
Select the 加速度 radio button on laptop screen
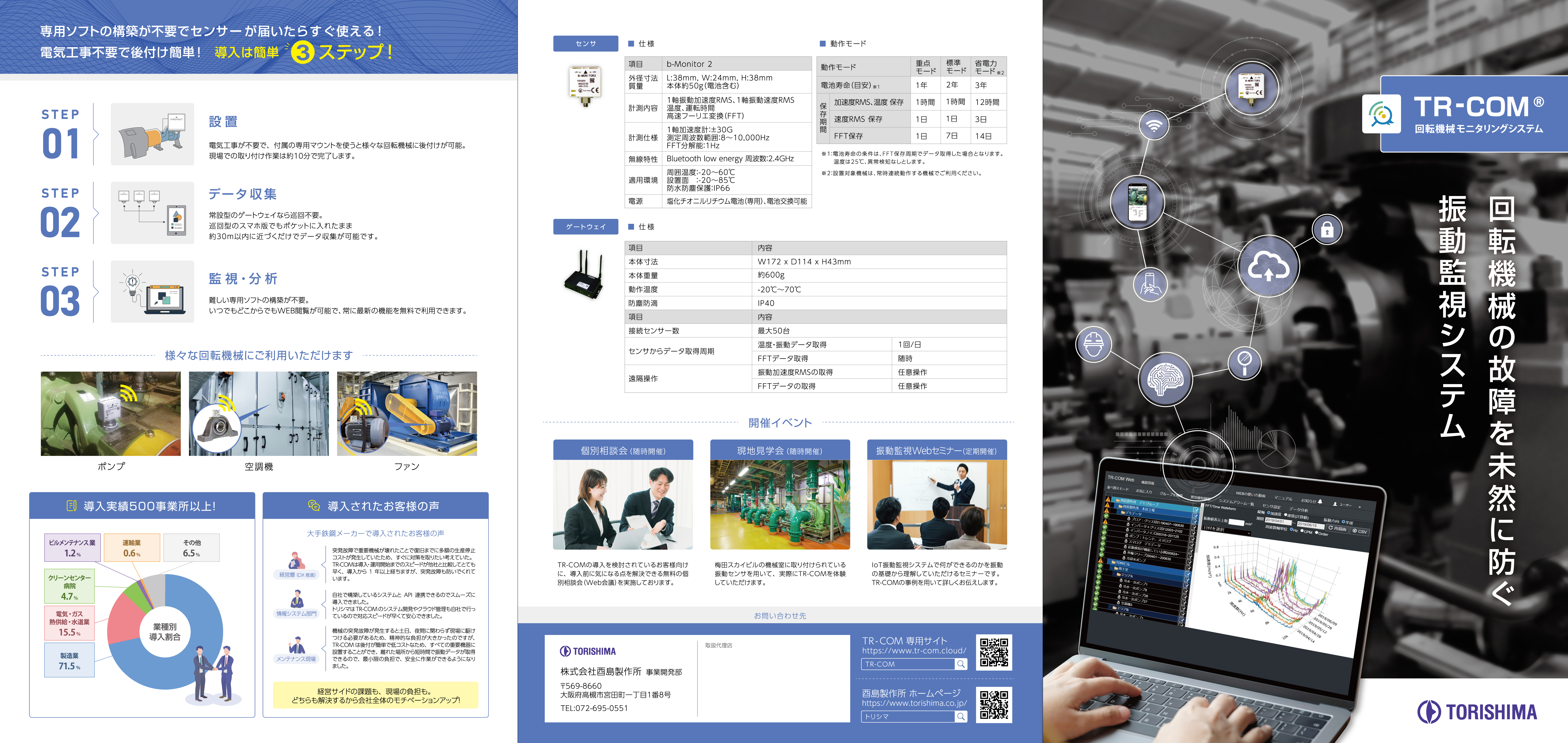1268,513
